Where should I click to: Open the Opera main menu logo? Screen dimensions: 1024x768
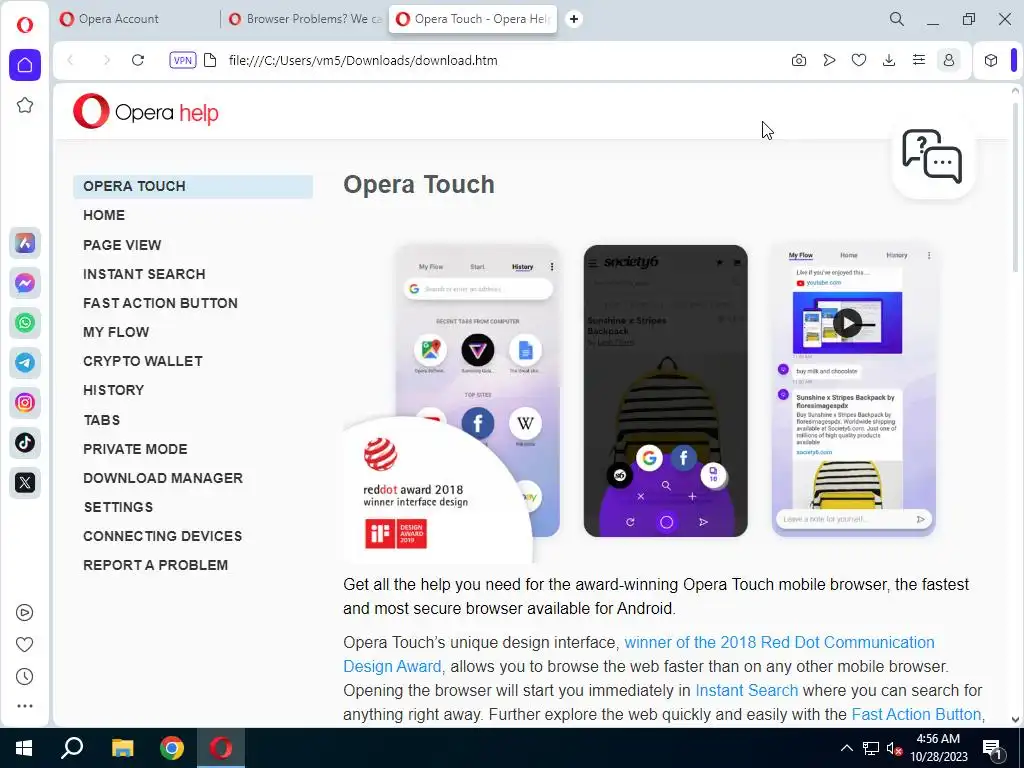tap(25, 25)
